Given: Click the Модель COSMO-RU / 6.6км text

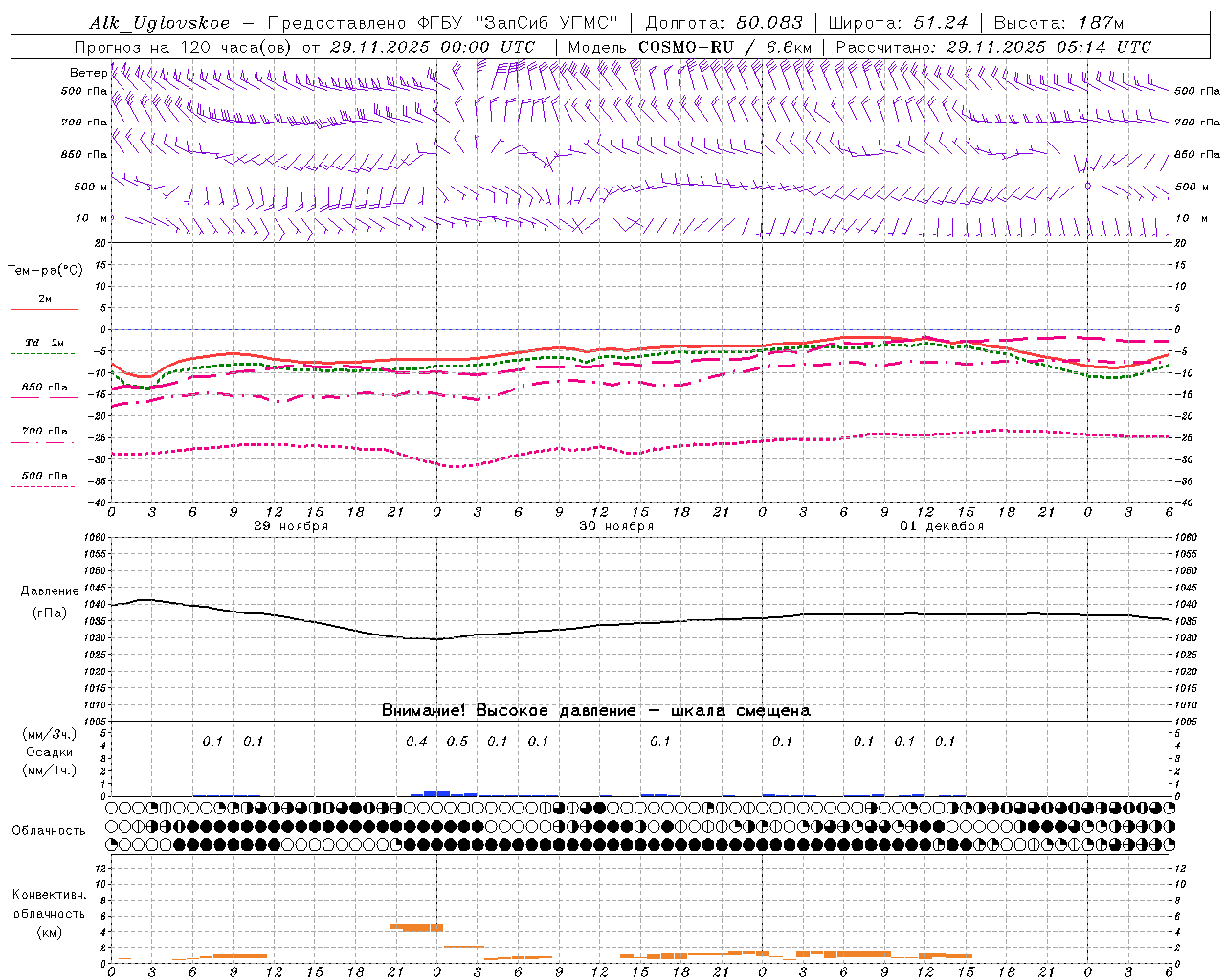Looking at the screenshot, I should tap(690, 47).
